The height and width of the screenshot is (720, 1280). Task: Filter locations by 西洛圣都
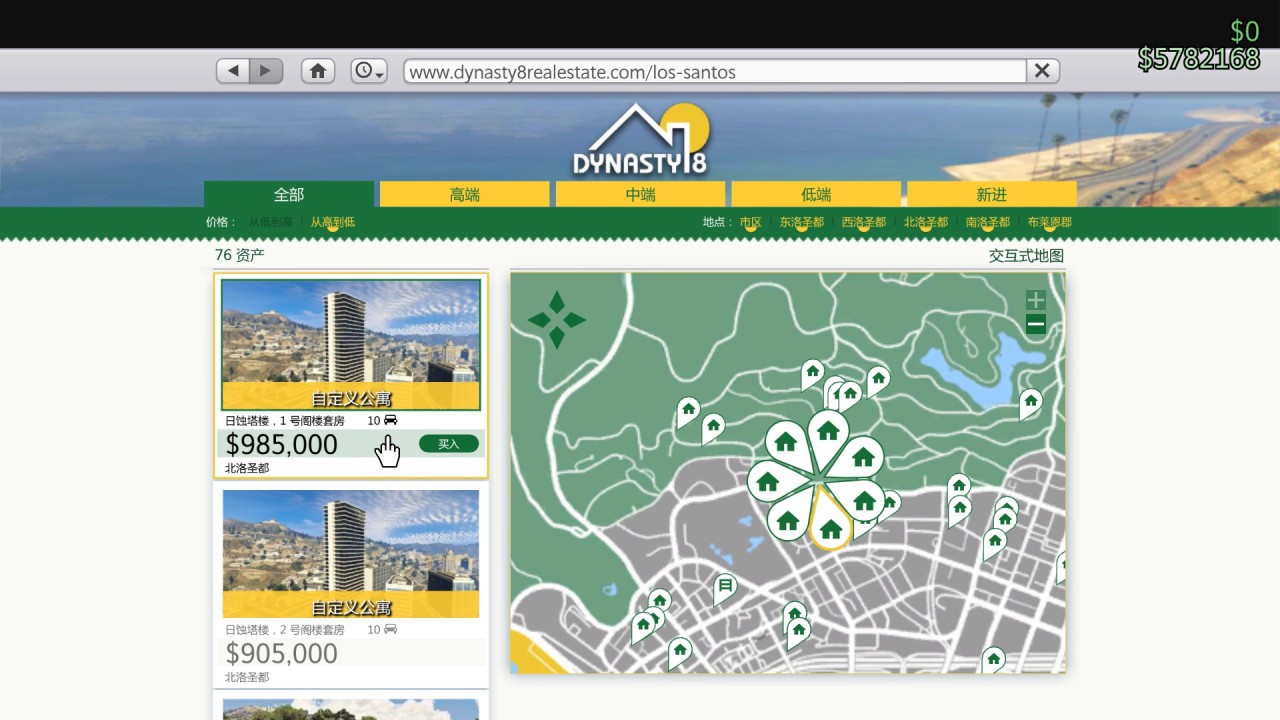click(x=864, y=222)
